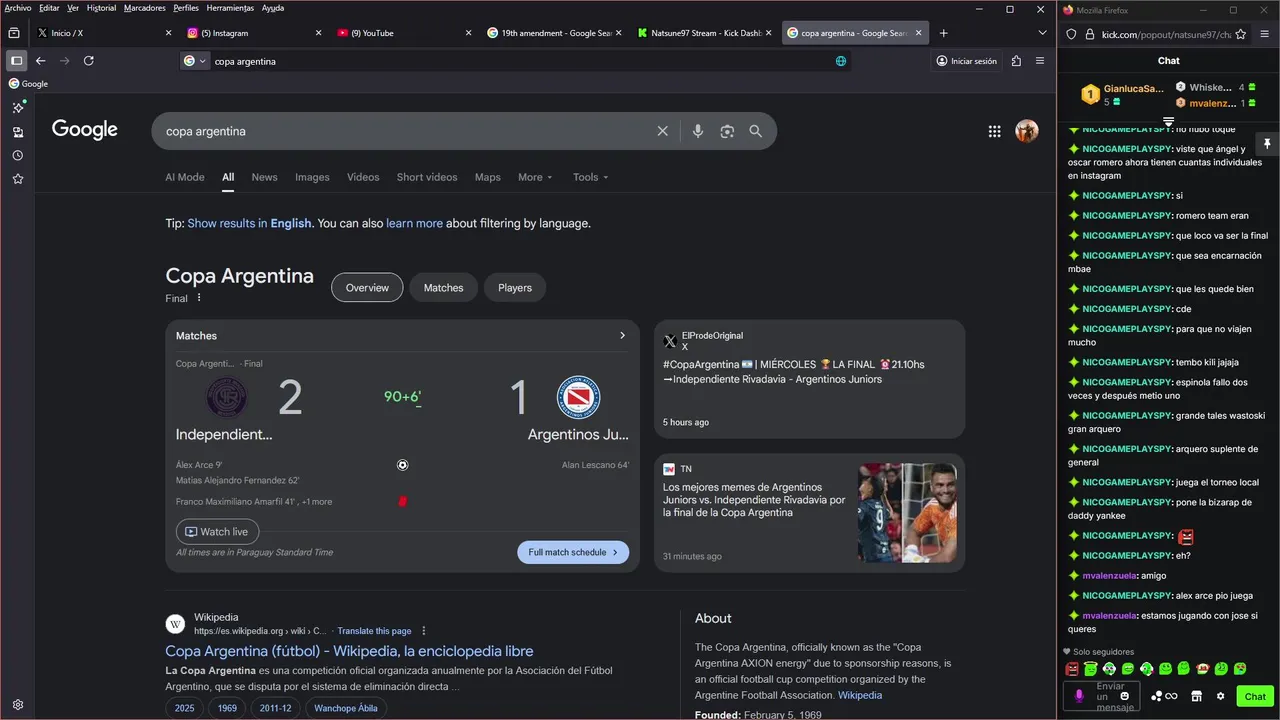Switch to the (9) YouTube tab
This screenshot has height=720, width=1280.
[404, 33]
